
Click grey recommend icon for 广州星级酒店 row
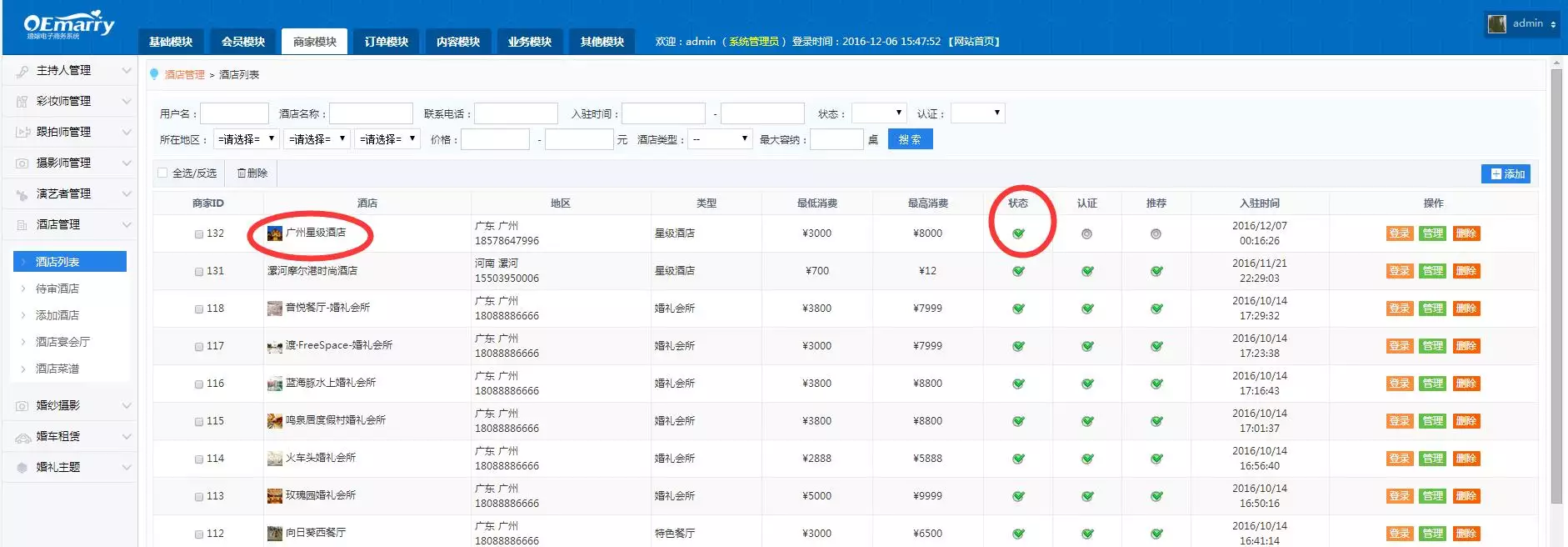pos(1156,234)
